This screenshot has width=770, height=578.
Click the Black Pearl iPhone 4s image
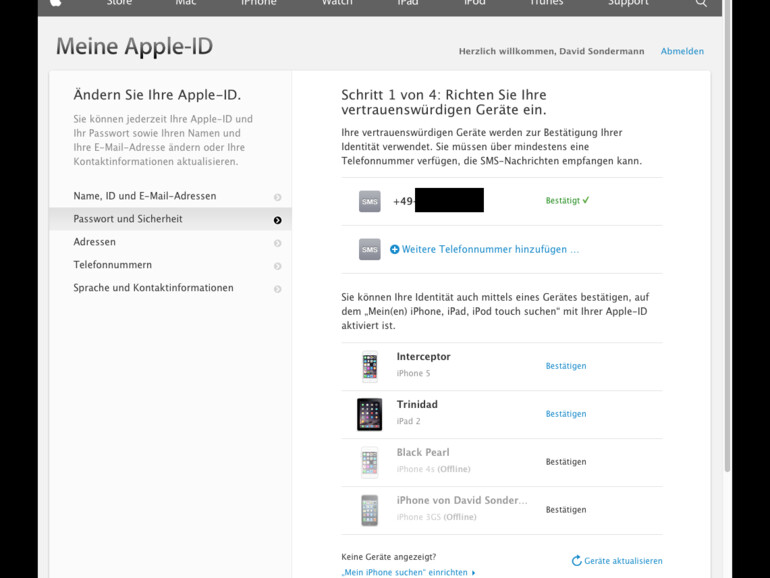[370, 463]
